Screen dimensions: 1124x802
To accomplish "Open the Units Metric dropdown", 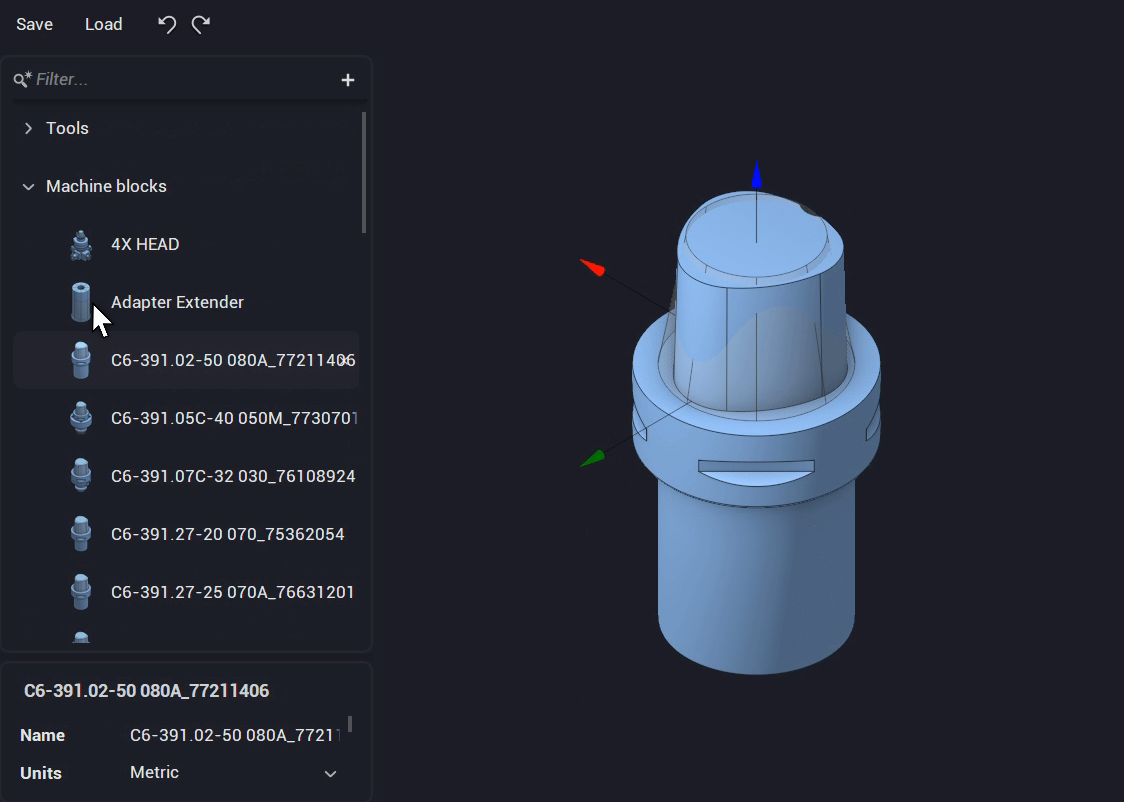I will [233, 773].
